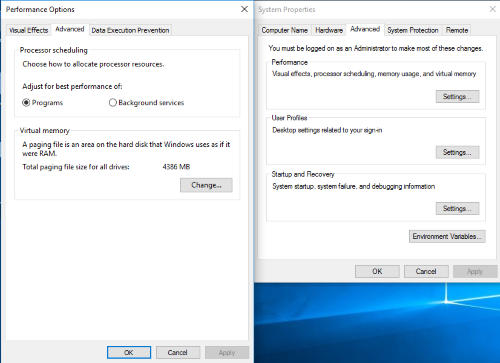Click Environment Variables button
Screen dimensions: 500x363
[447, 236]
